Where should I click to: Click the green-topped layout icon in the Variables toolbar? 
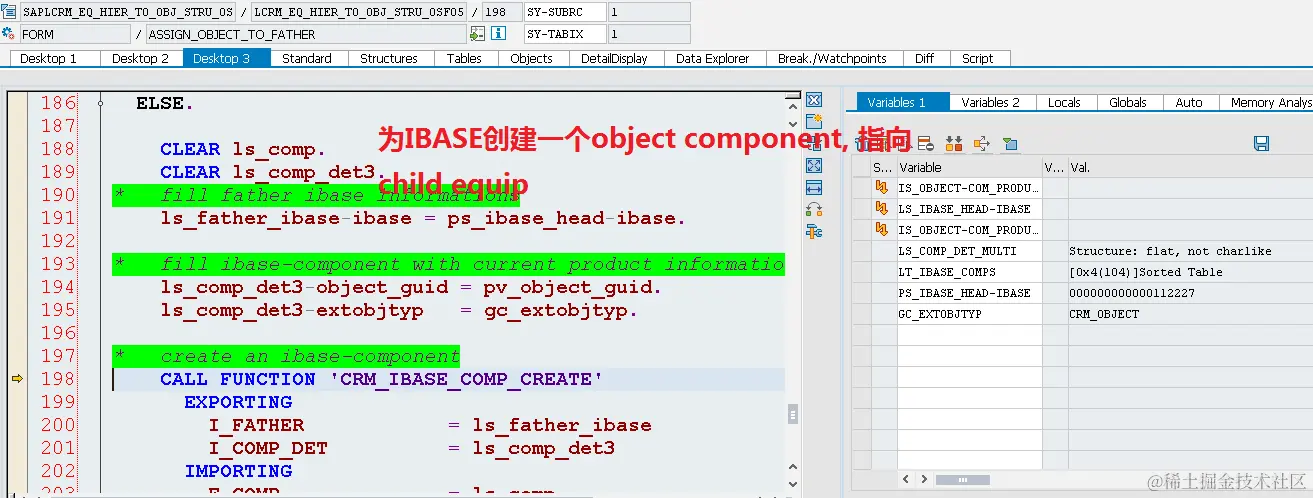click(x=1010, y=144)
